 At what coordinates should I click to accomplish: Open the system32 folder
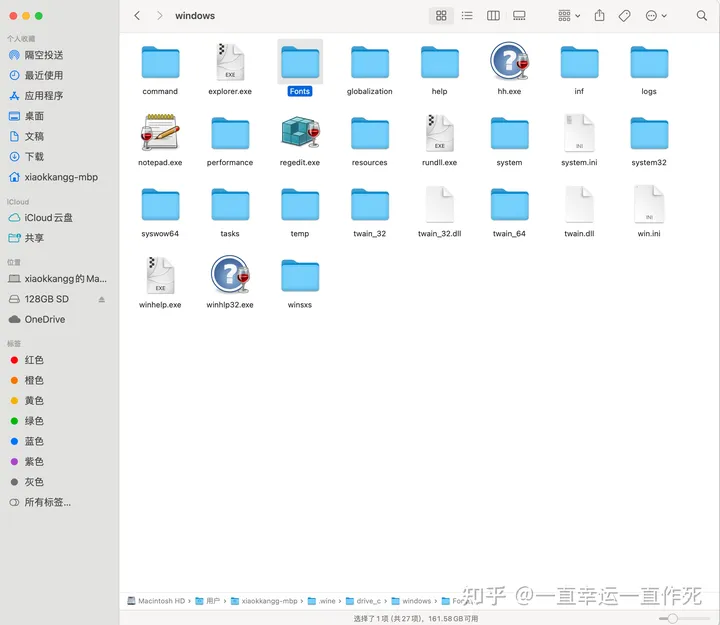point(649,134)
